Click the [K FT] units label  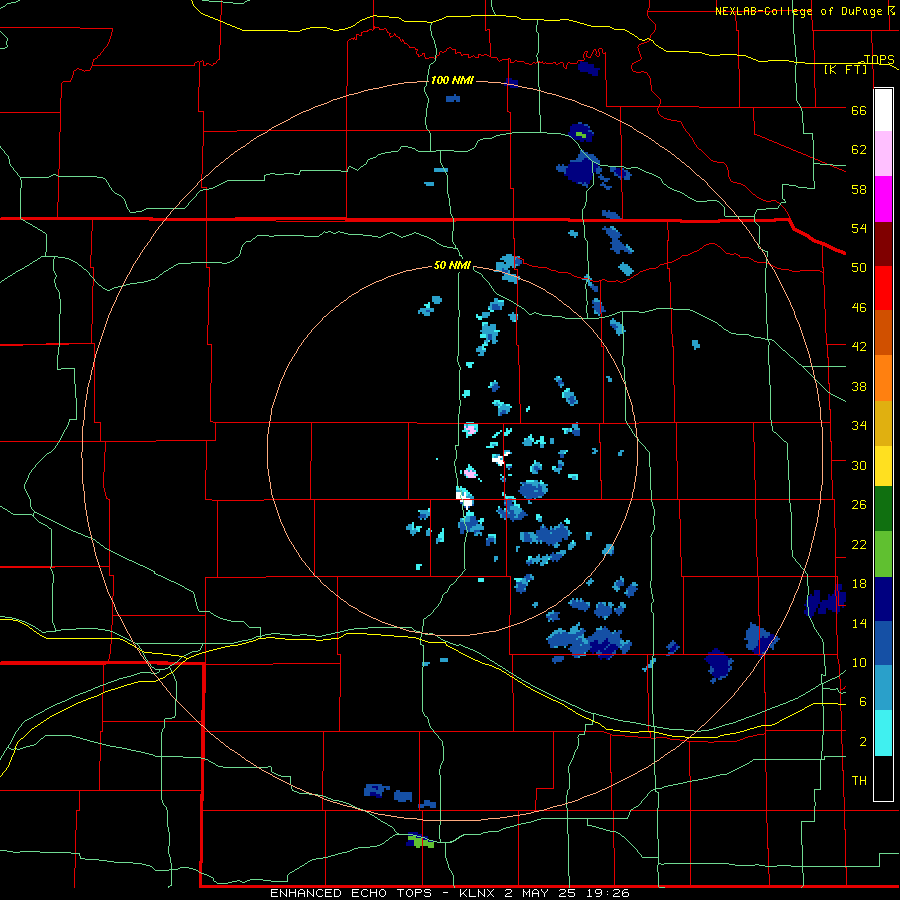pyautogui.click(x=845, y=69)
